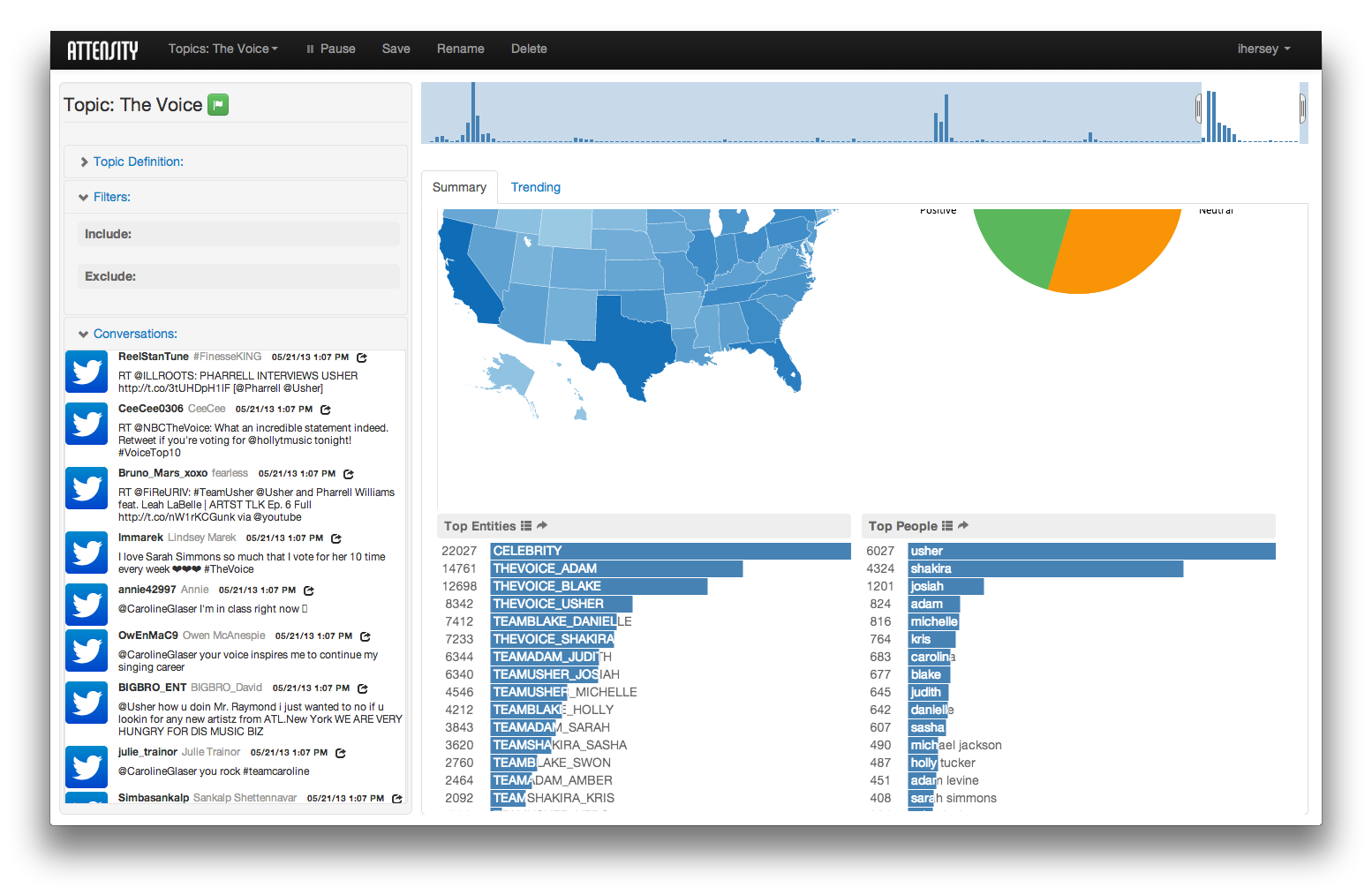Expand the Topic Definition section
The height and width of the screenshot is (895, 1372).
(138, 162)
